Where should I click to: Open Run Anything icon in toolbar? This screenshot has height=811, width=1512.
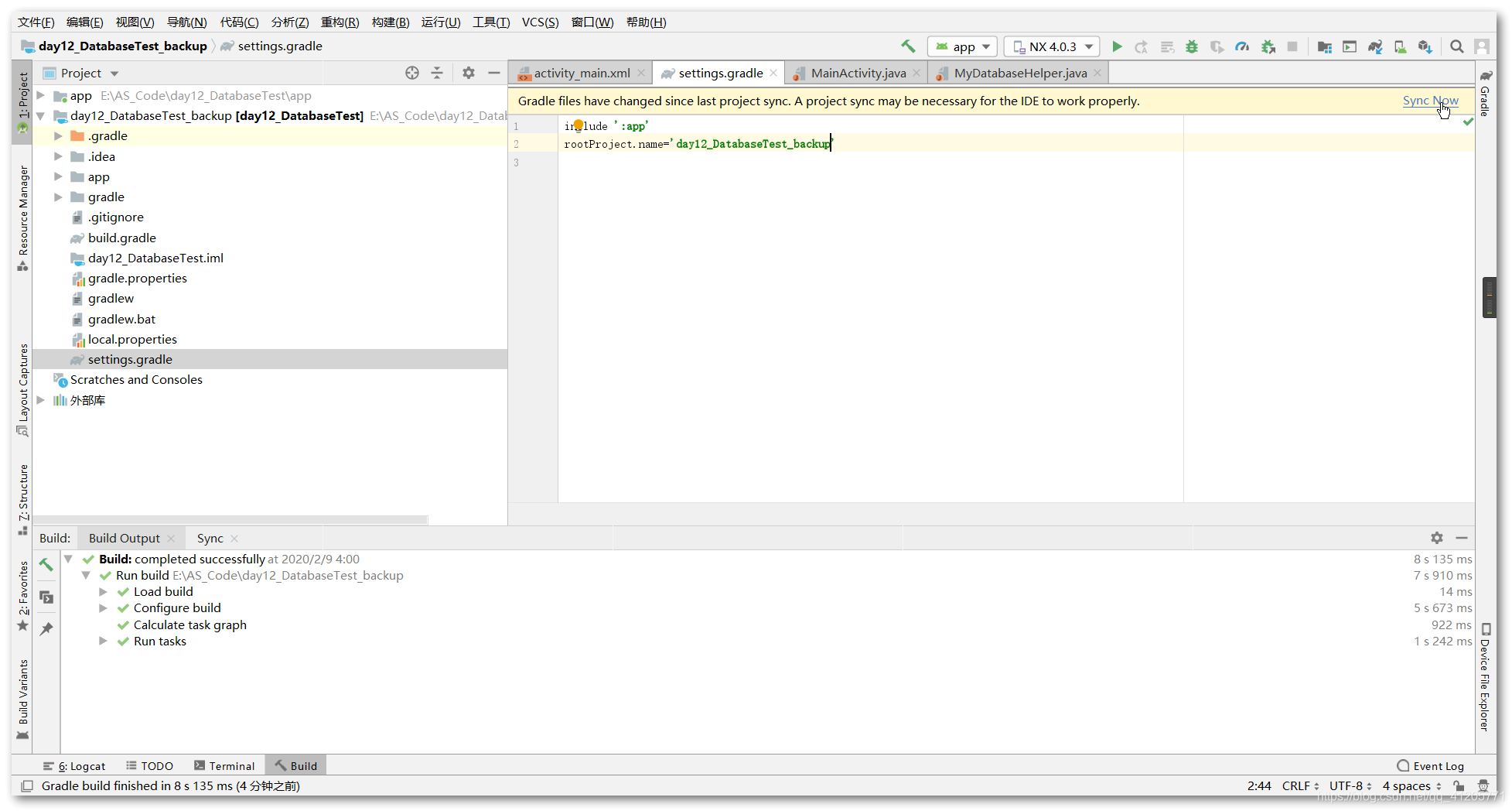[x=1350, y=46]
